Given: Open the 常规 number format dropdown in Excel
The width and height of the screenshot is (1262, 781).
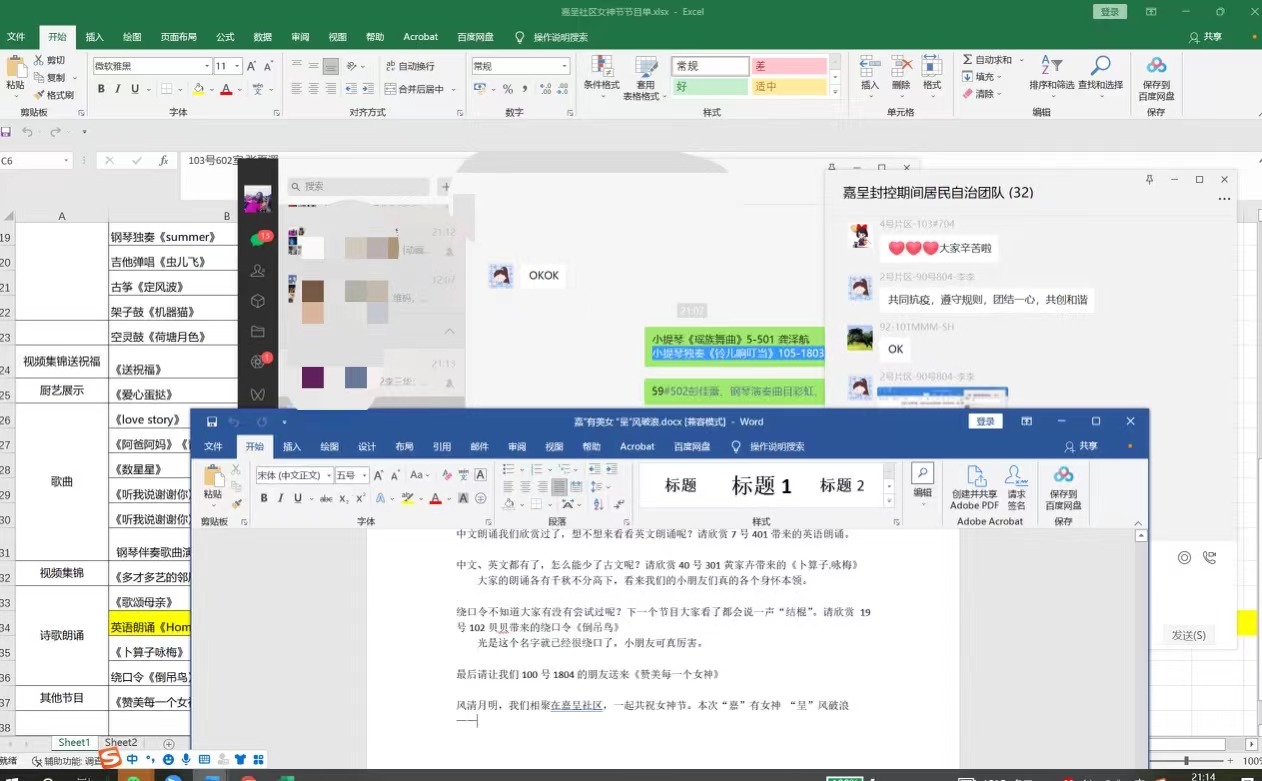Looking at the screenshot, I should pos(562,65).
